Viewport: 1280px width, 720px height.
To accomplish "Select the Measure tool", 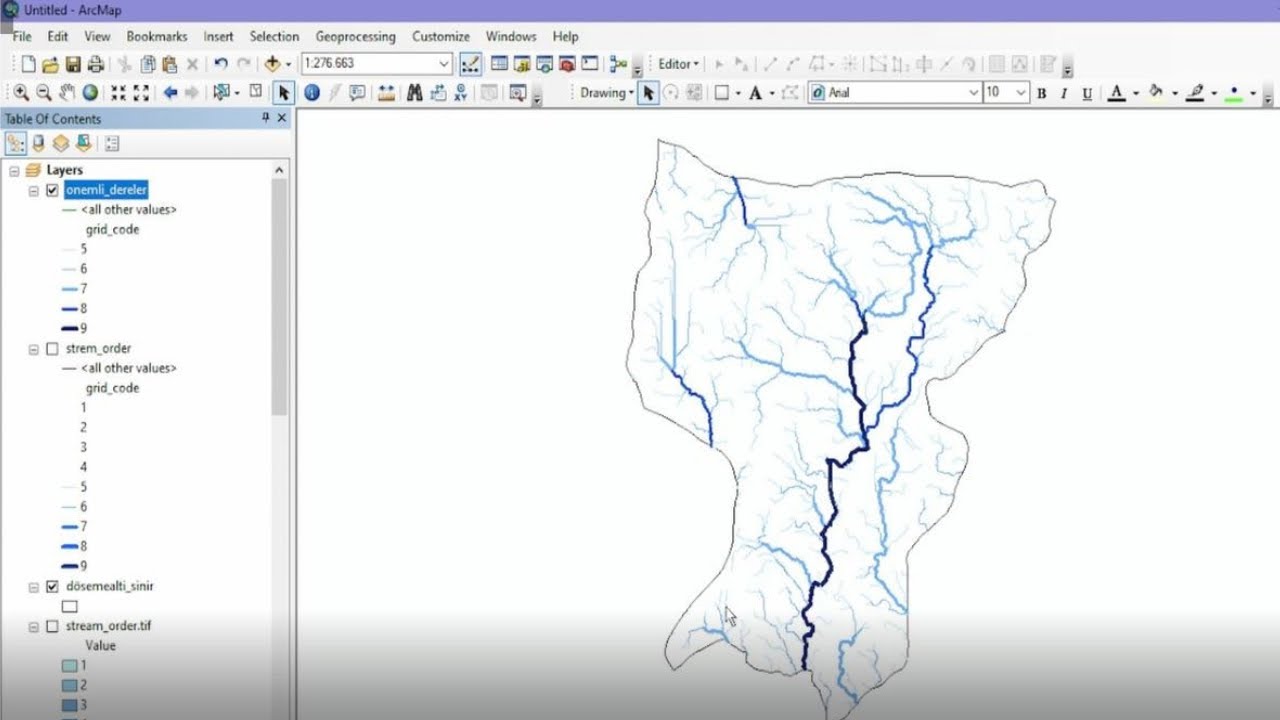I will click(x=386, y=93).
